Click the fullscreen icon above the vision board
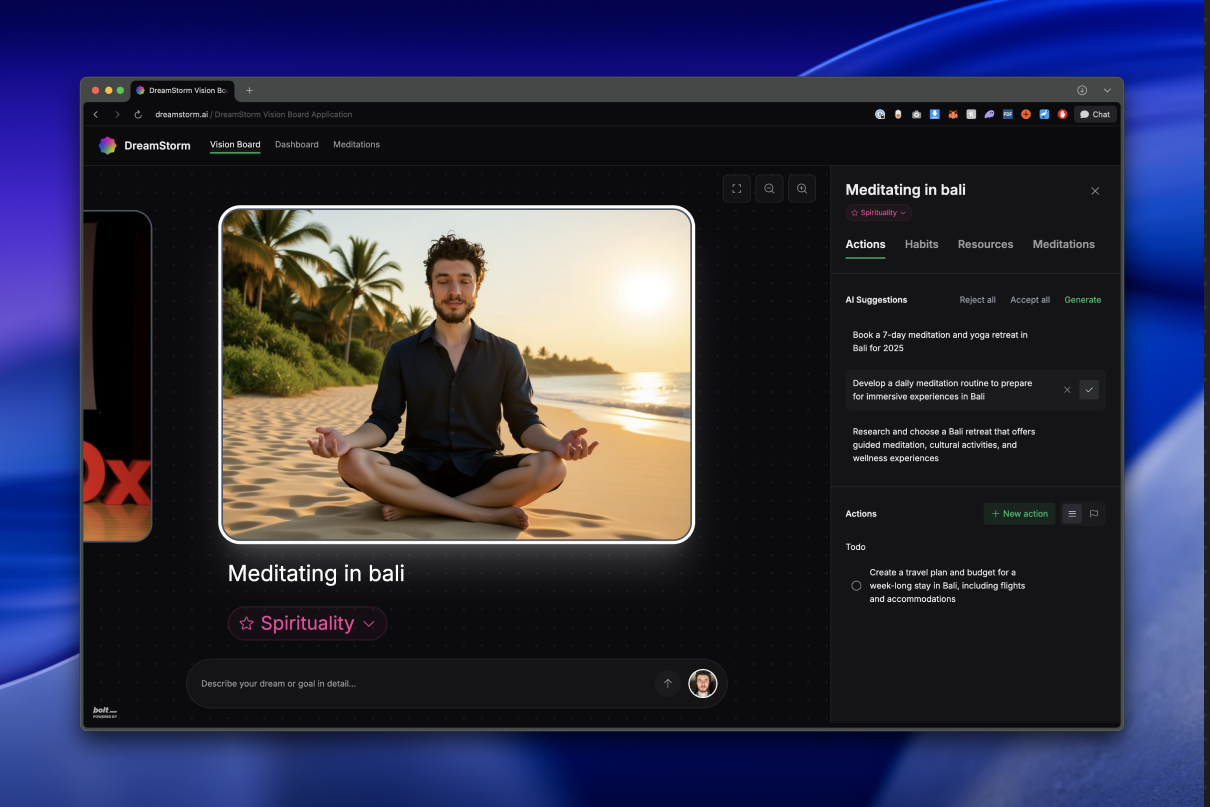Image resolution: width=1210 pixels, height=807 pixels. pos(737,188)
